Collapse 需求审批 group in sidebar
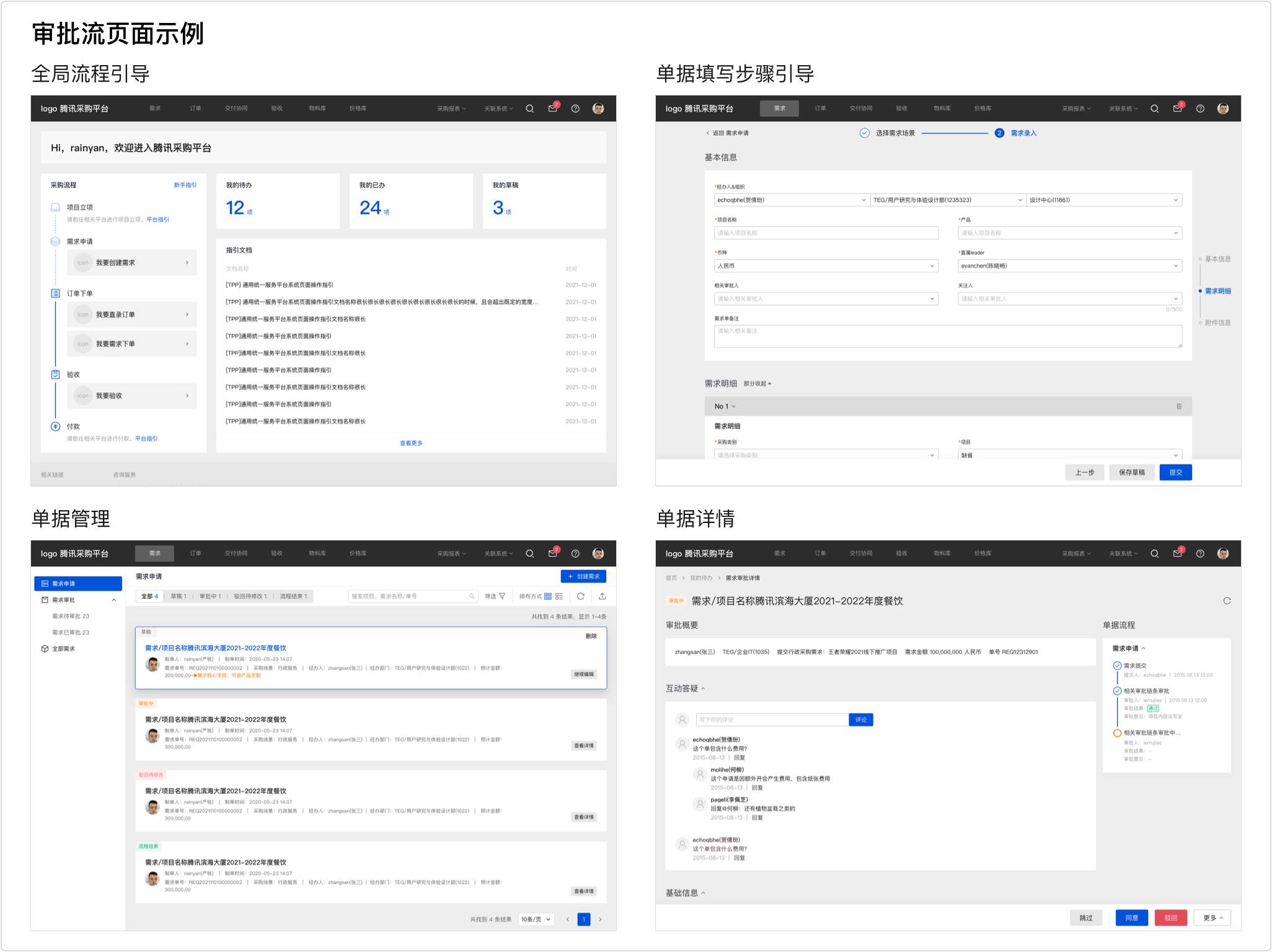The image size is (1272, 952). coord(114,600)
